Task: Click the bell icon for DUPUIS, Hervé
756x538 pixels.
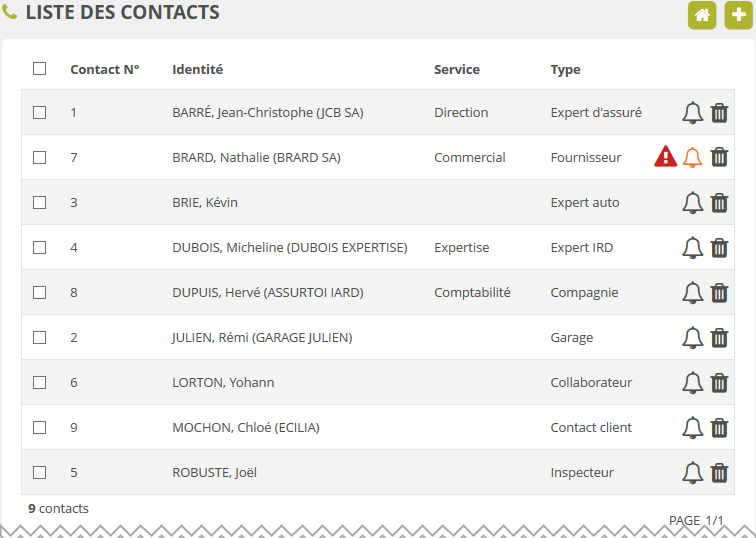Action: point(692,293)
